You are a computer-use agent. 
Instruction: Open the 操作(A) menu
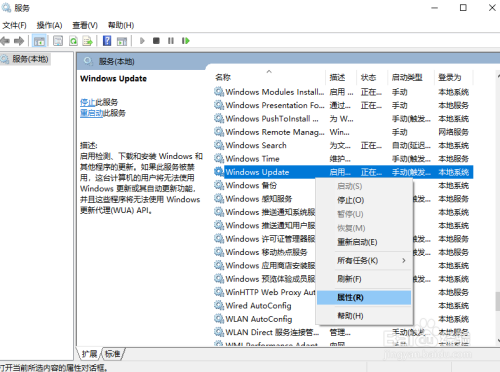click(49, 25)
